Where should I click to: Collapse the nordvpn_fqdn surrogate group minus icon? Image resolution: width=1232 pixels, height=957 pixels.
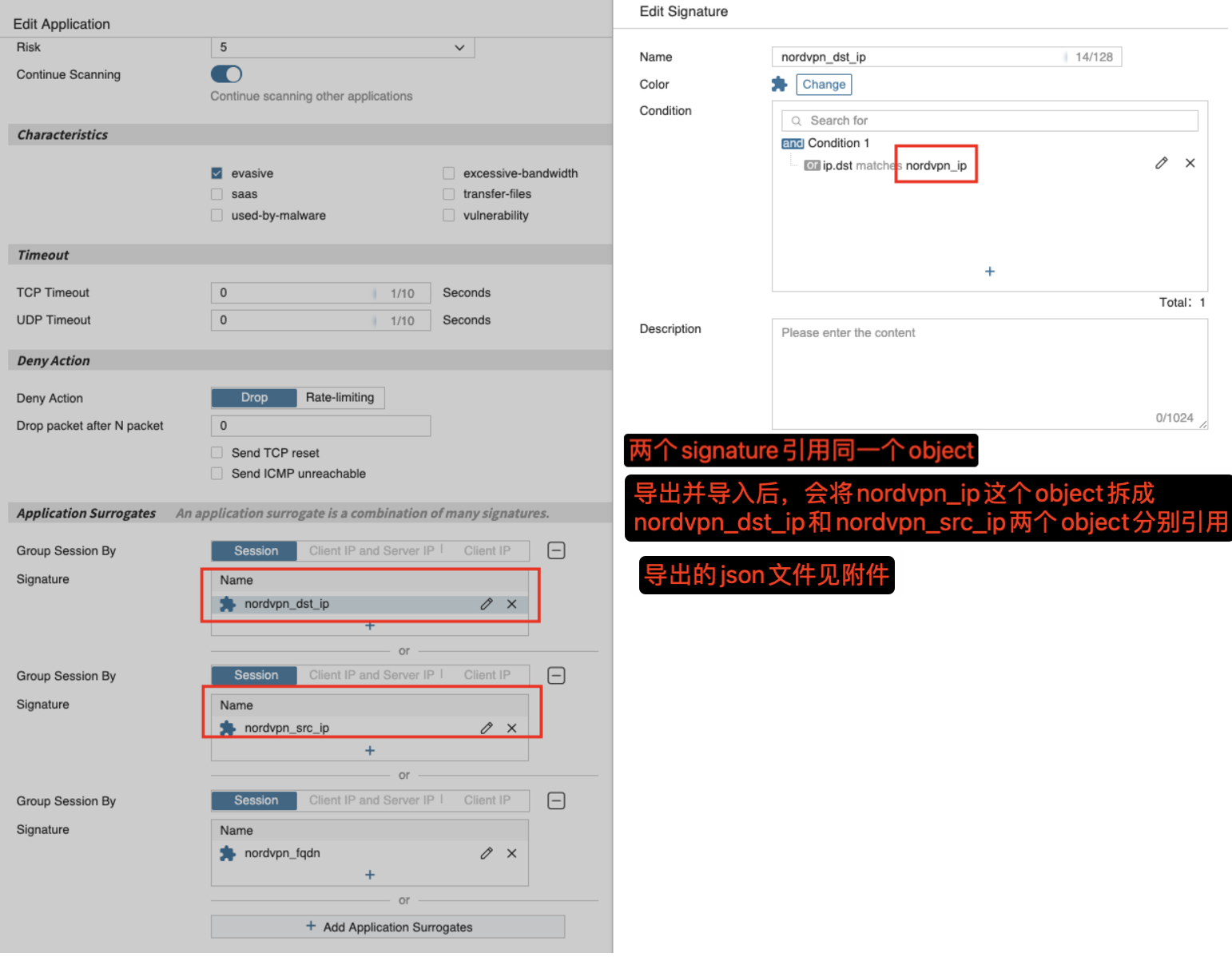click(556, 800)
